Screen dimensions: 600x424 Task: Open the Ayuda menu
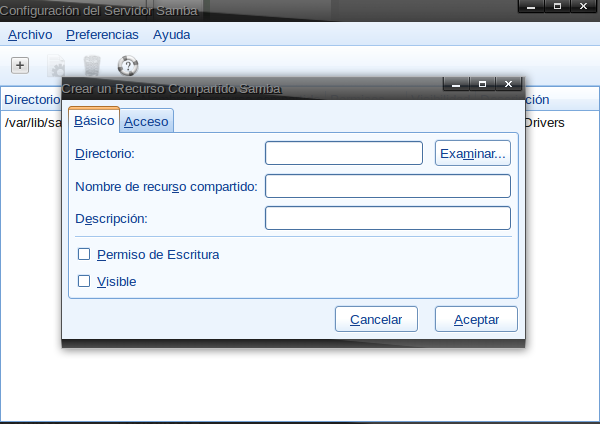(171, 35)
